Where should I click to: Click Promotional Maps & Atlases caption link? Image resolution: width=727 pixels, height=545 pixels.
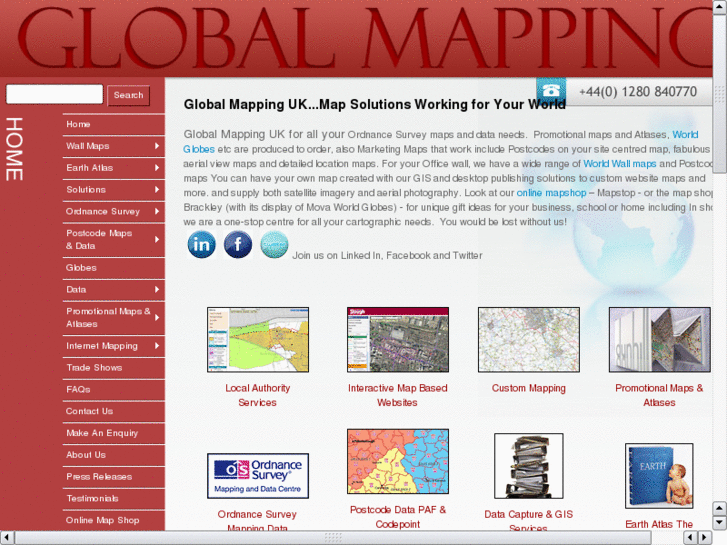(659, 395)
